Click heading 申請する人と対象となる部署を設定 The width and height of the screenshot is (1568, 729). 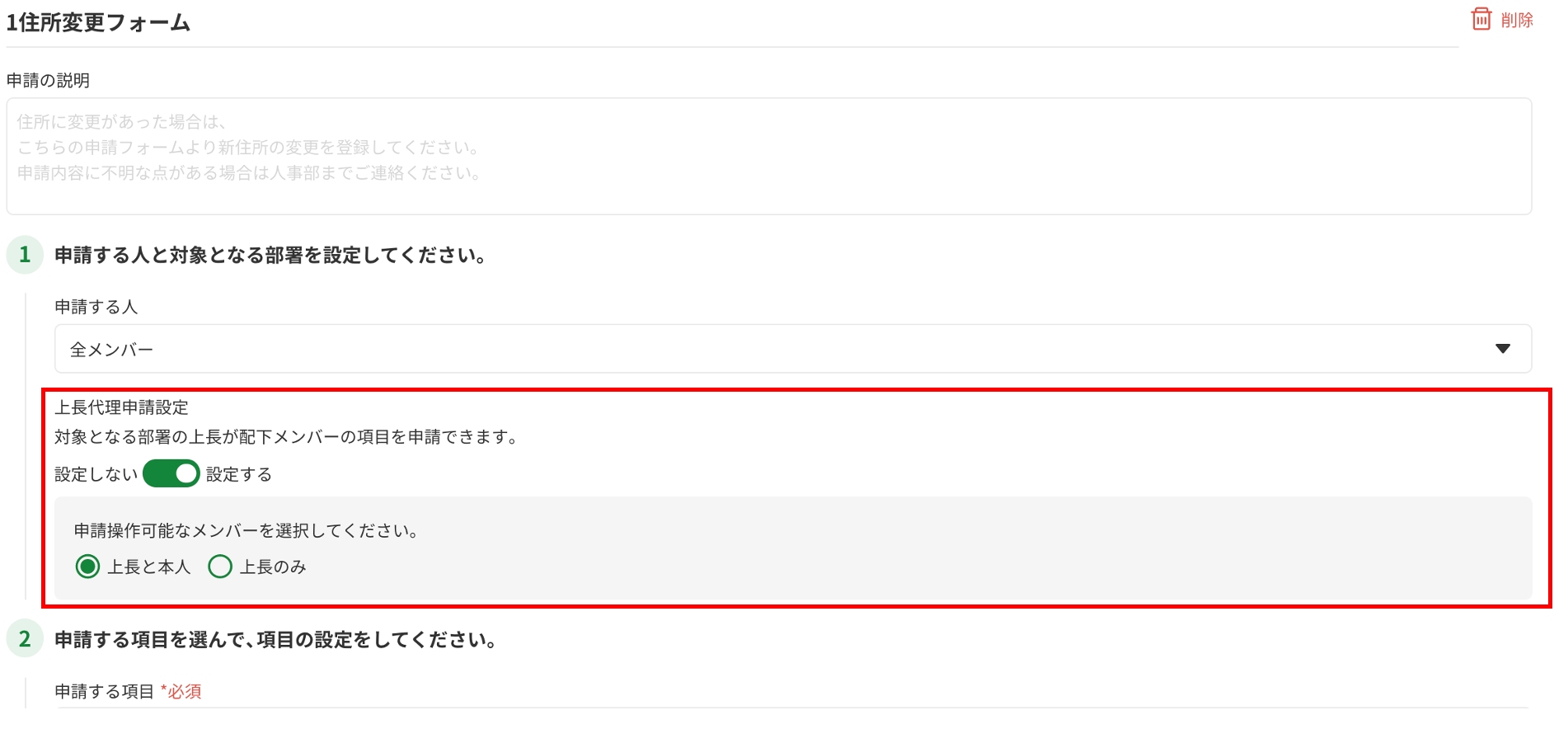tap(270, 256)
